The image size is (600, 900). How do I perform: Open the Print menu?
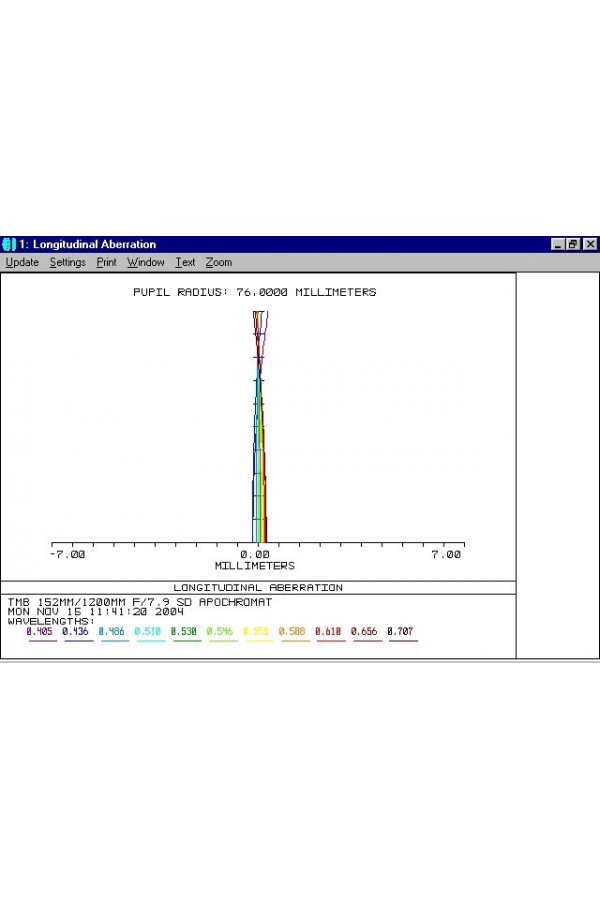[x=106, y=262]
